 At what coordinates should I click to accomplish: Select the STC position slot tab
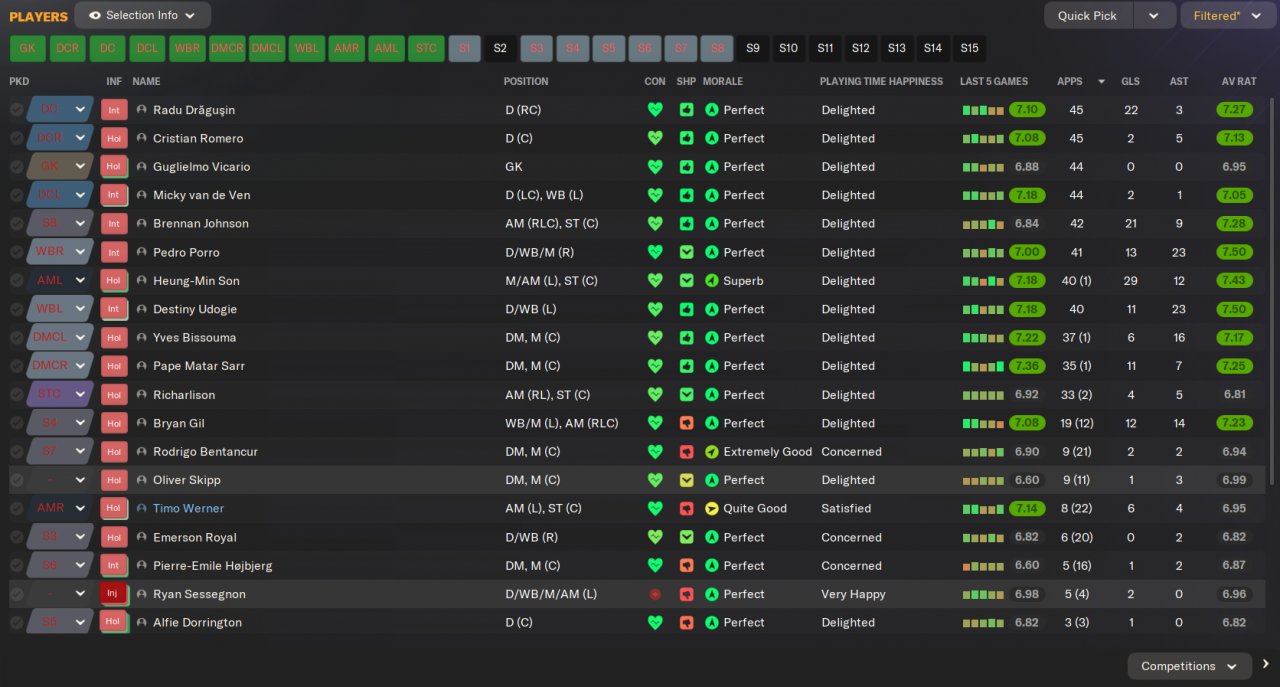pos(427,48)
